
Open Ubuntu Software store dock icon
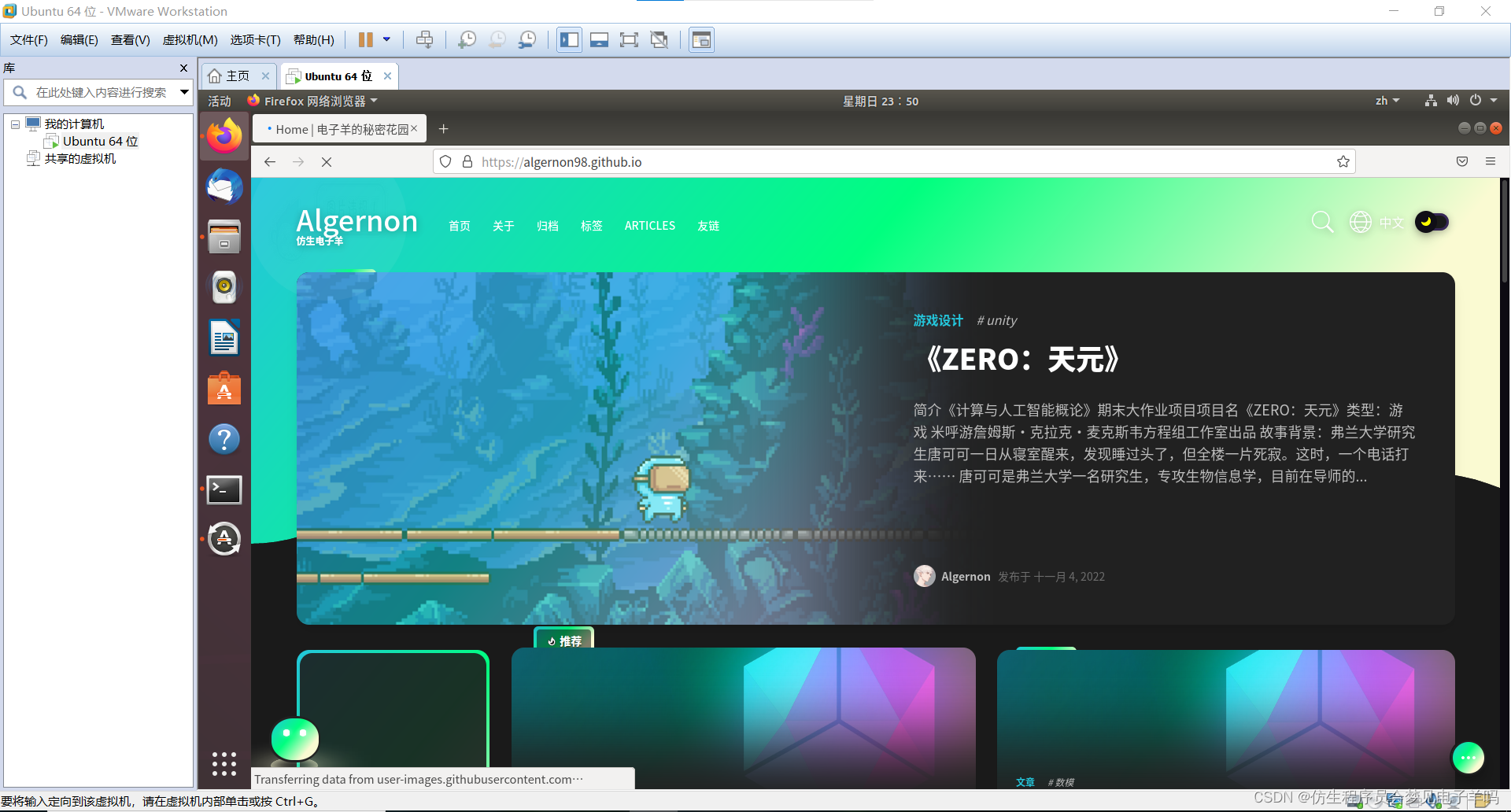pyautogui.click(x=224, y=389)
